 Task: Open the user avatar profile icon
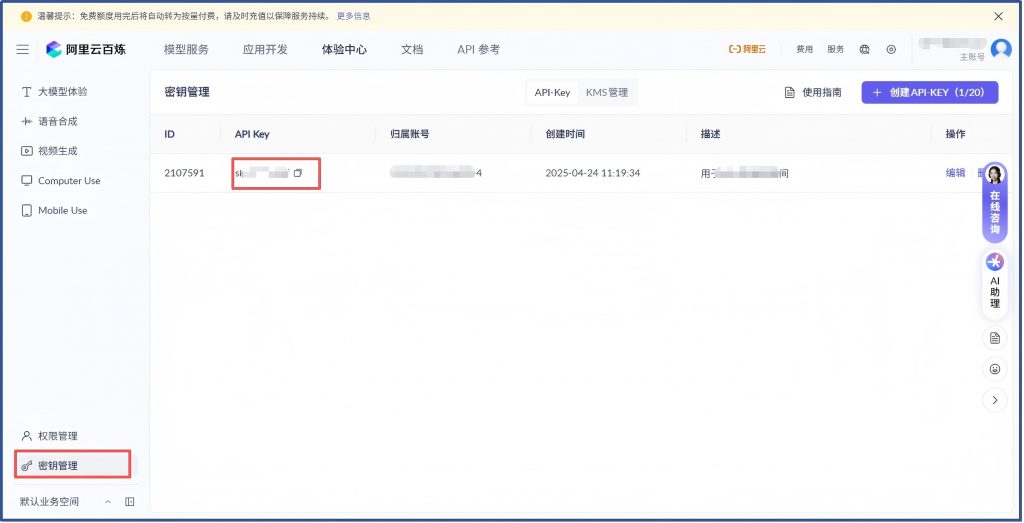(1000, 49)
